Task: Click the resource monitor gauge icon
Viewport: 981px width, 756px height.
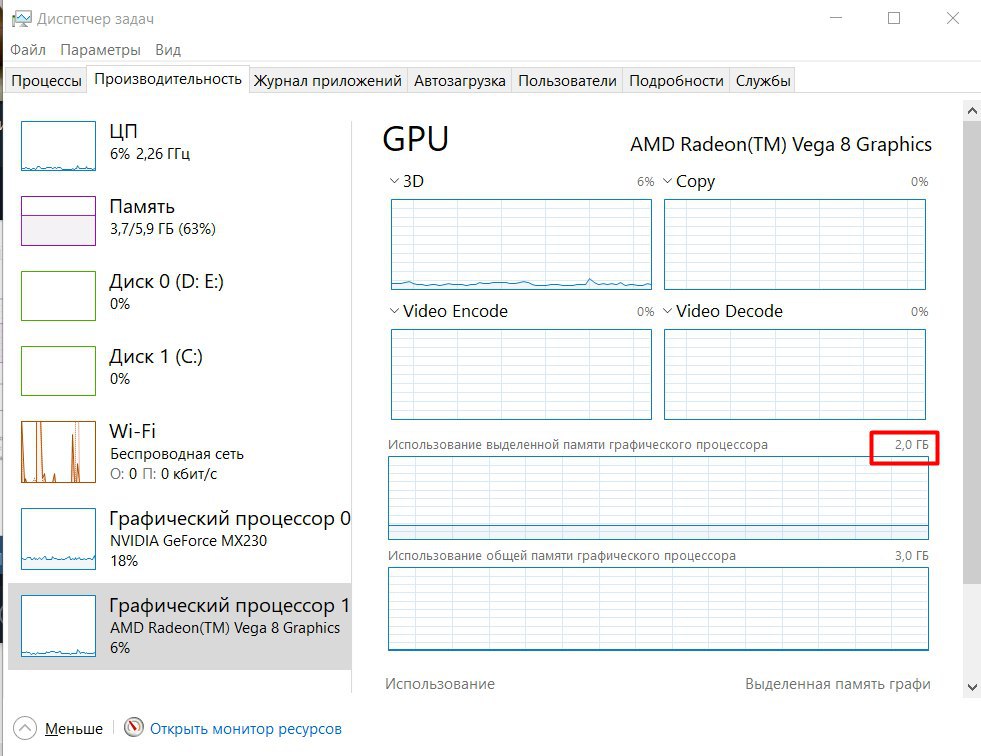Action: click(133, 727)
